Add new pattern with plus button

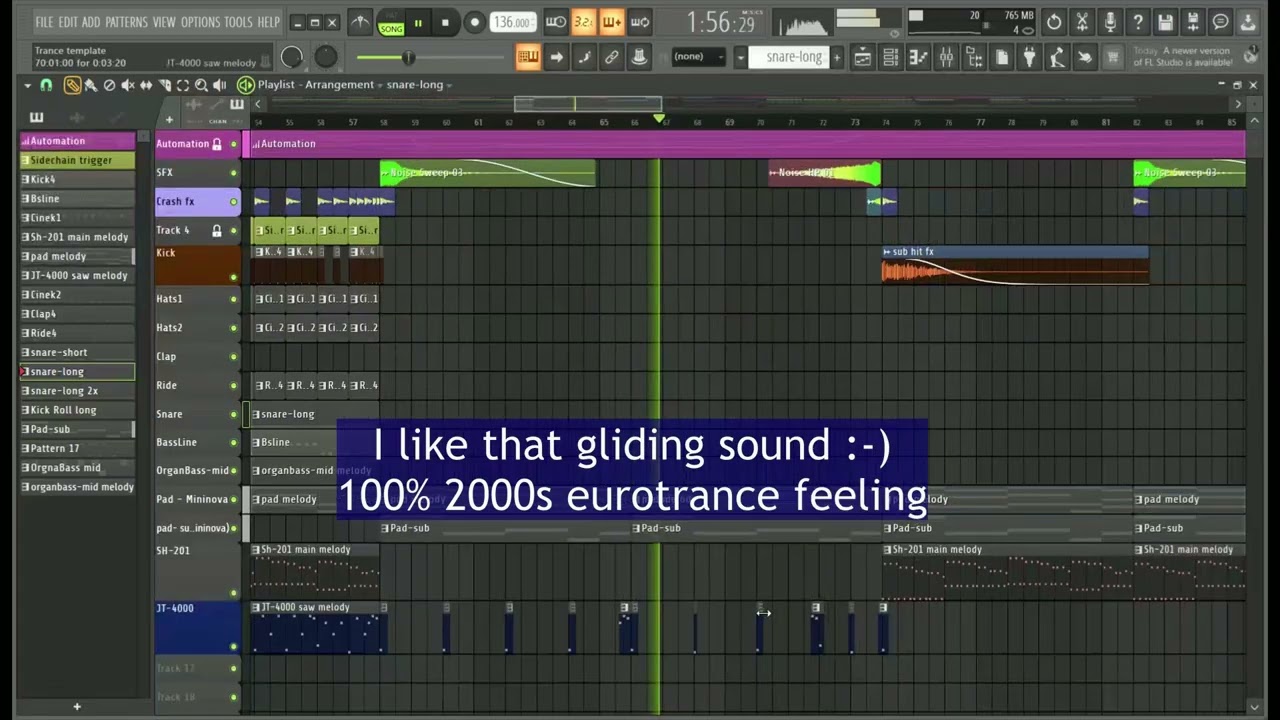click(x=837, y=57)
